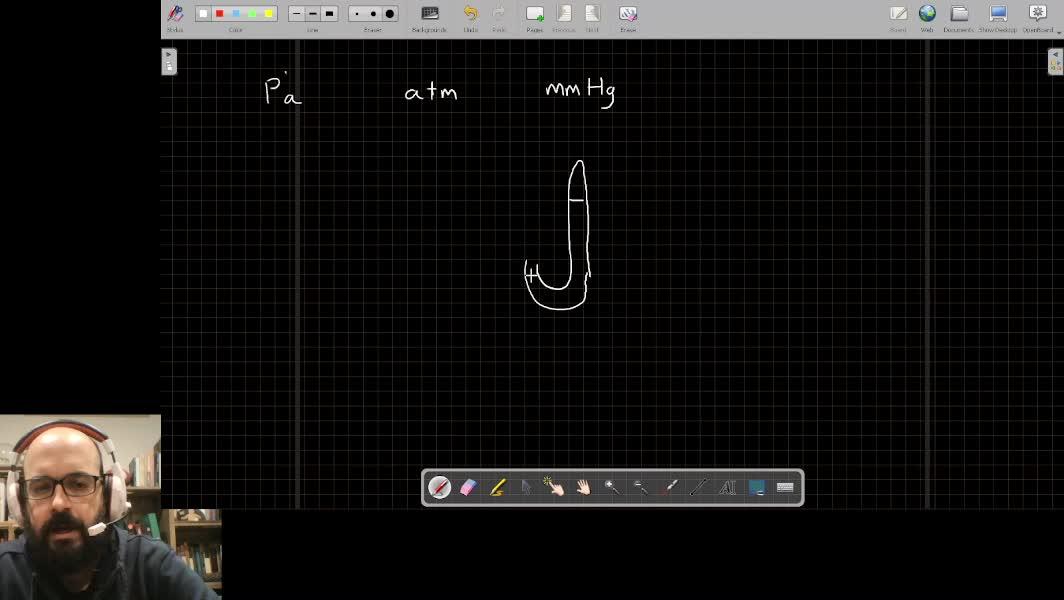Activate the hand scroll page tool

coord(584,487)
